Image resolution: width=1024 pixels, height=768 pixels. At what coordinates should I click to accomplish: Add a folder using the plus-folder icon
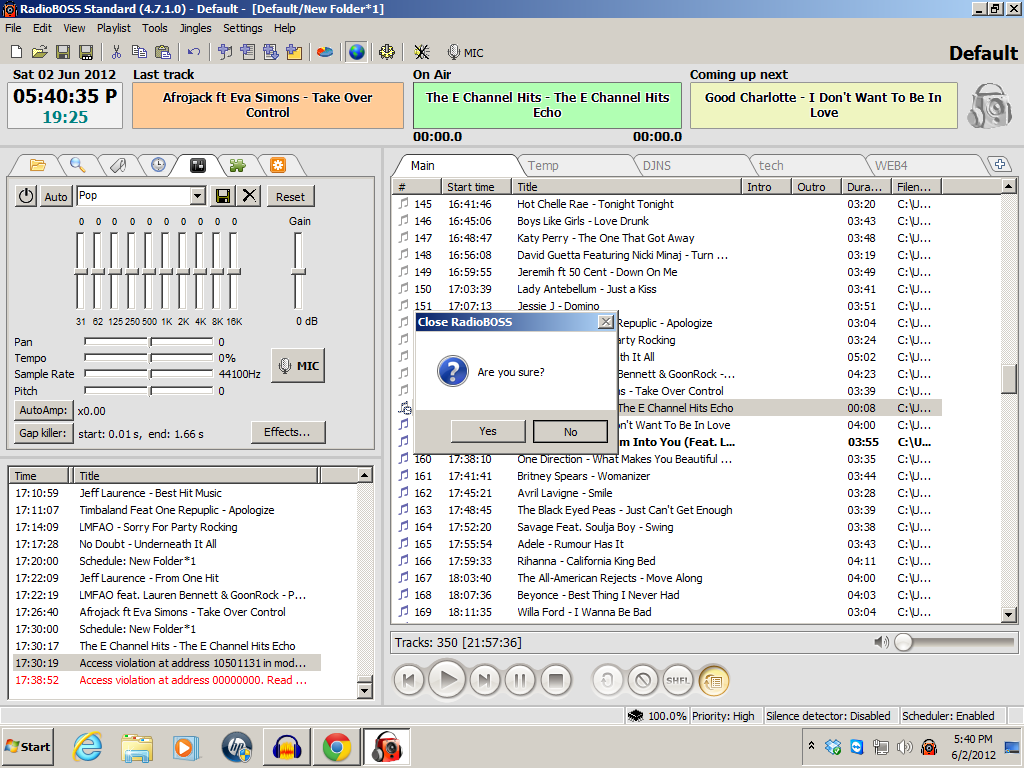pos(294,52)
